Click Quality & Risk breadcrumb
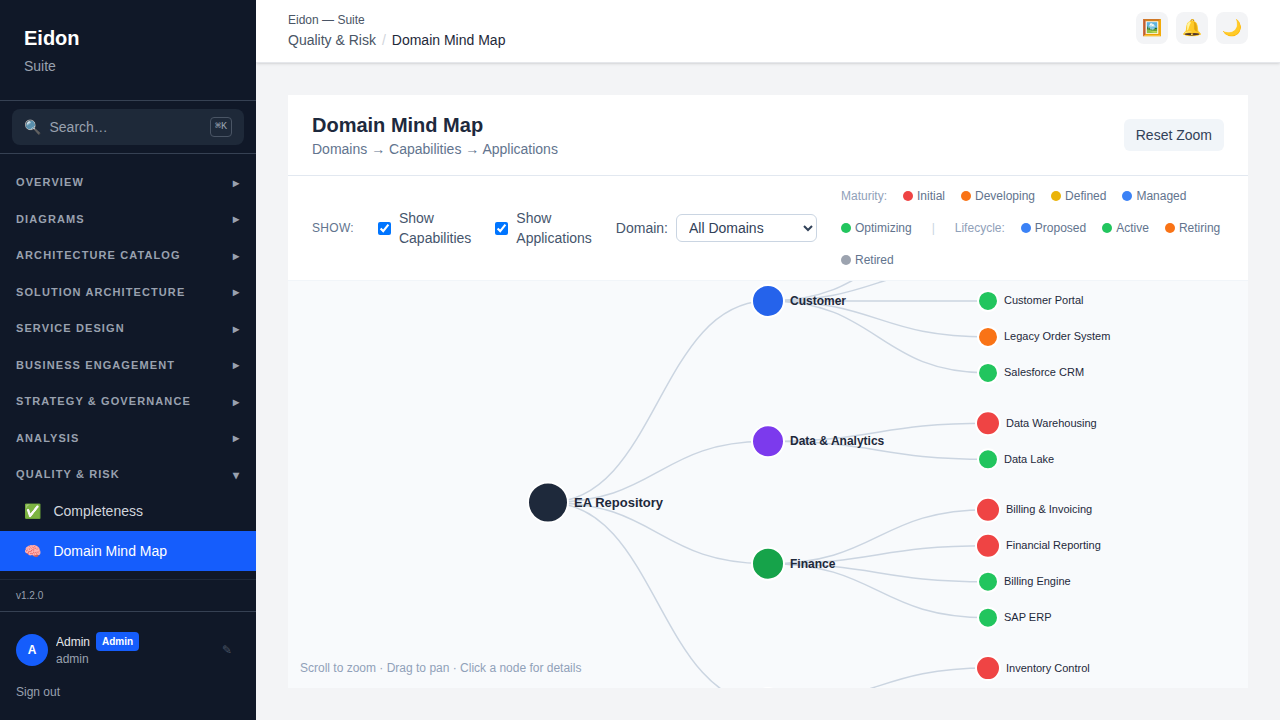The height and width of the screenshot is (720, 1280). pyautogui.click(x=332, y=40)
